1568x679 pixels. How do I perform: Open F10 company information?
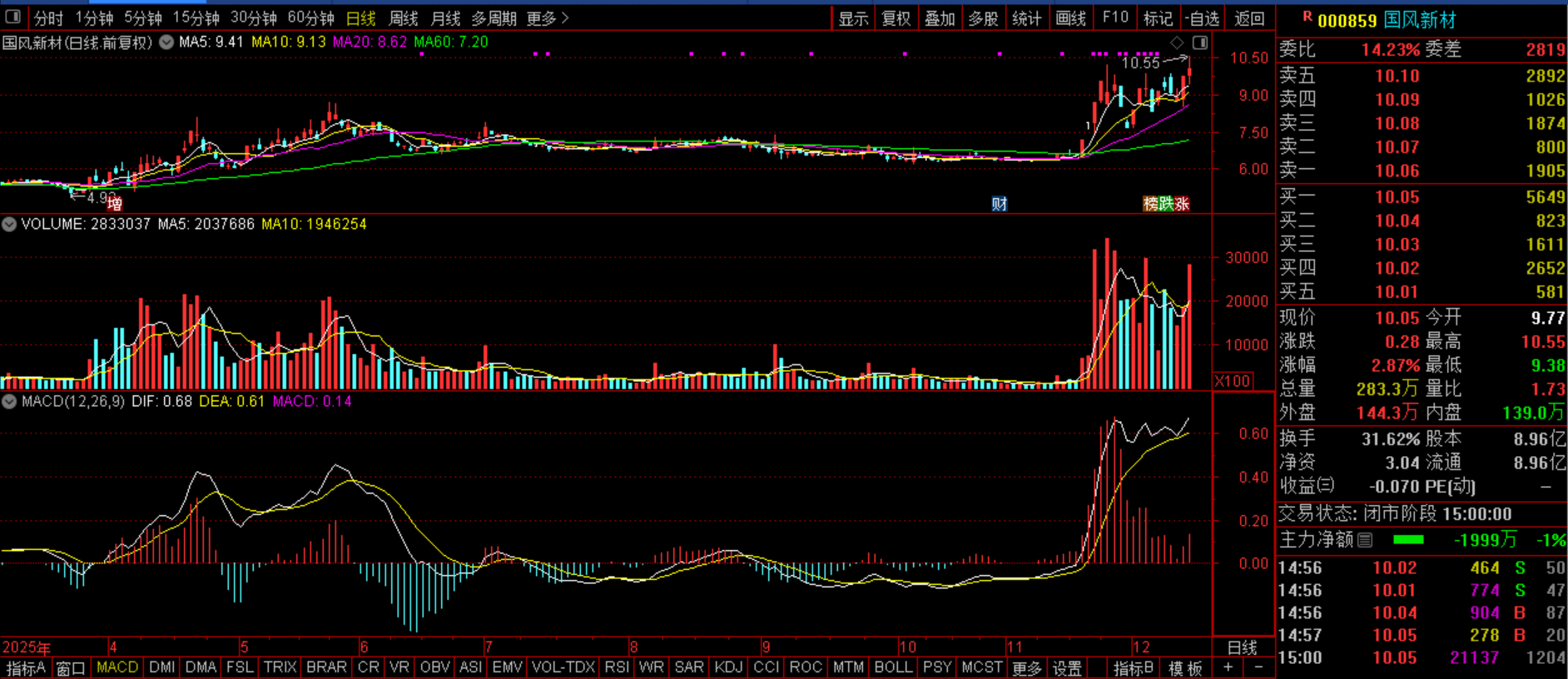[x=1115, y=17]
